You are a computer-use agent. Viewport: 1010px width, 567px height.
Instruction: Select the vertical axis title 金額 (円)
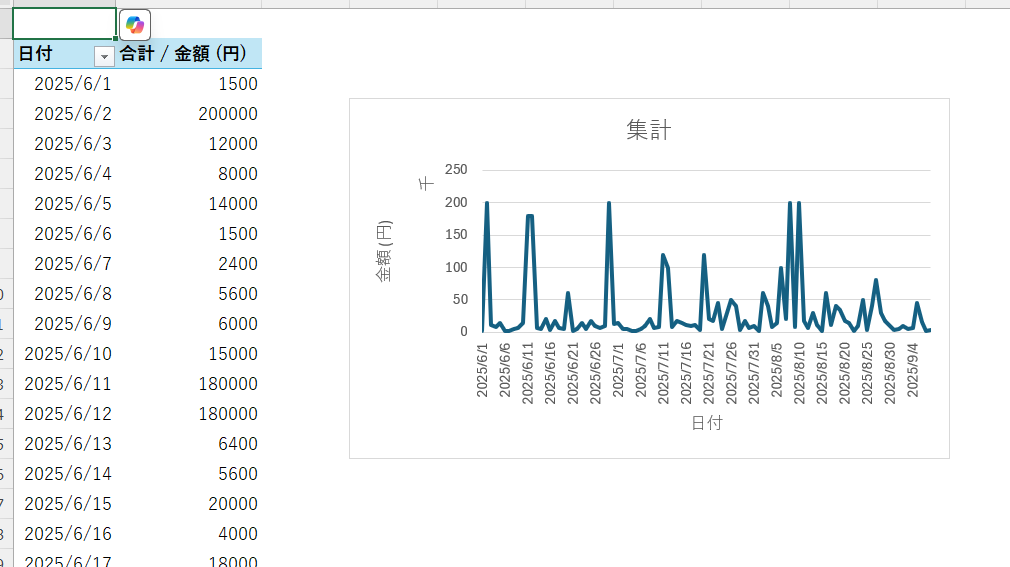[x=384, y=251]
